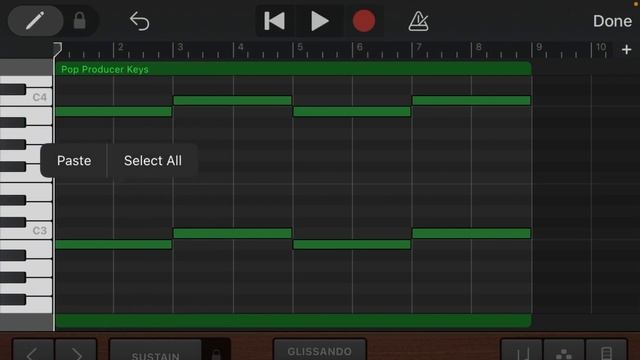
Task: Click bar 9 on the ruler
Action: tap(539, 47)
